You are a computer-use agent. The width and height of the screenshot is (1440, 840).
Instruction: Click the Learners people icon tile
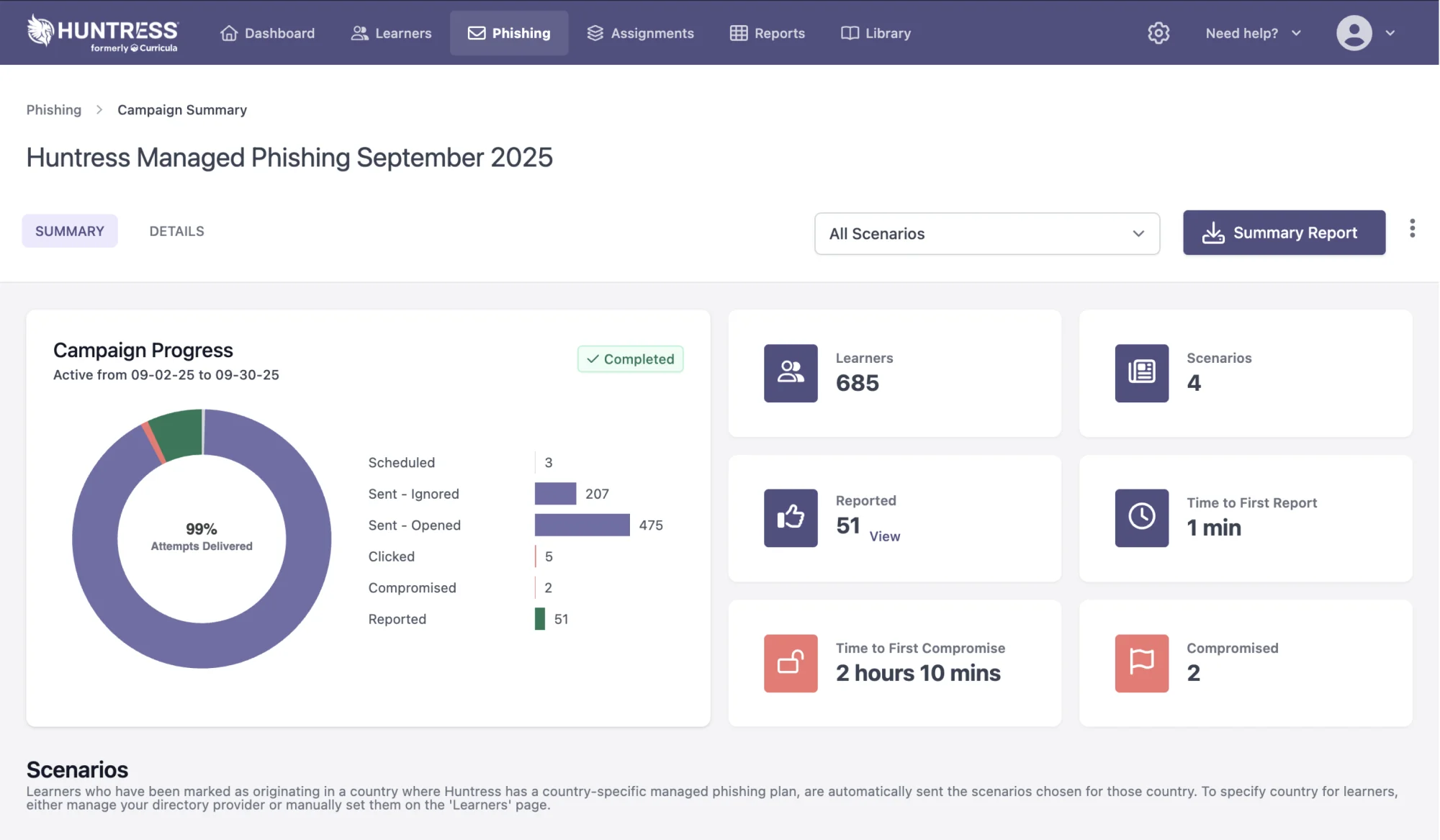tap(791, 373)
